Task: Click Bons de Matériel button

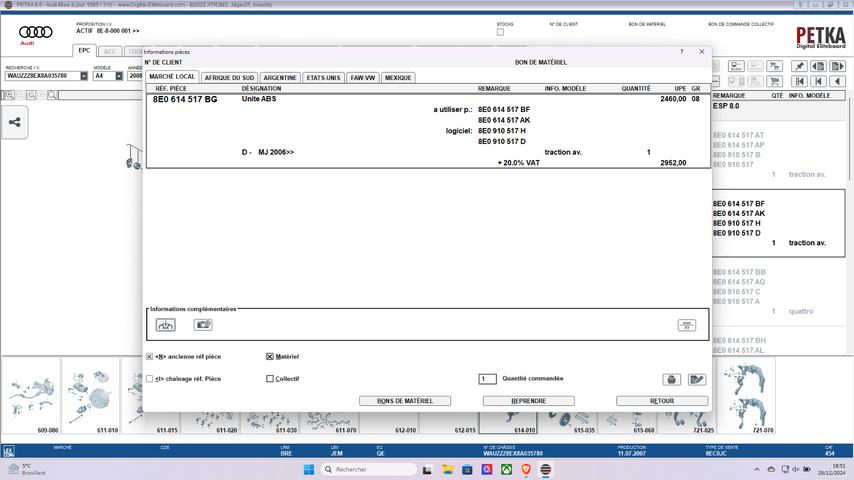Action: (x=405, y=401)
